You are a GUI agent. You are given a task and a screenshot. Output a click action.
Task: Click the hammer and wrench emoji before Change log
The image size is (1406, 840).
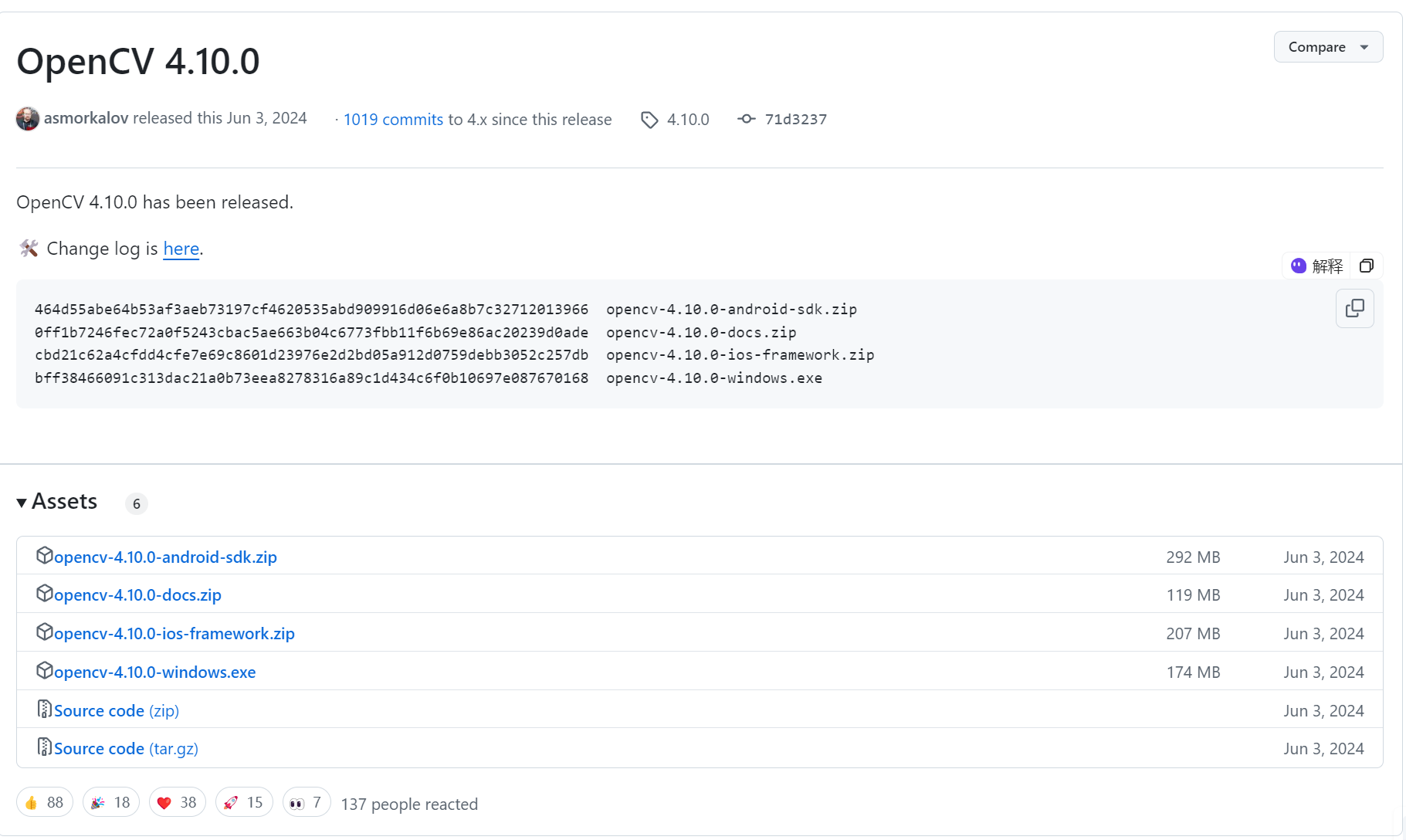click(29, 249)
